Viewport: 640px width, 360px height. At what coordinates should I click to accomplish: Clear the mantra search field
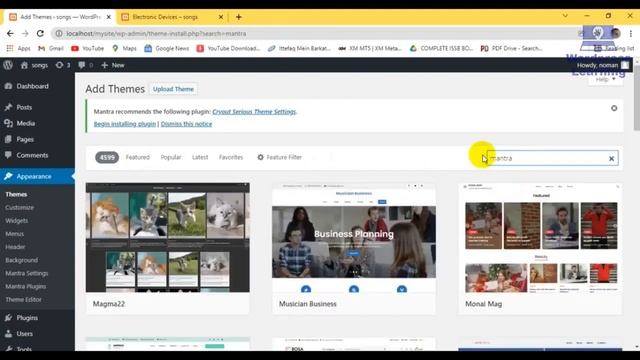(x=611, y=158)
